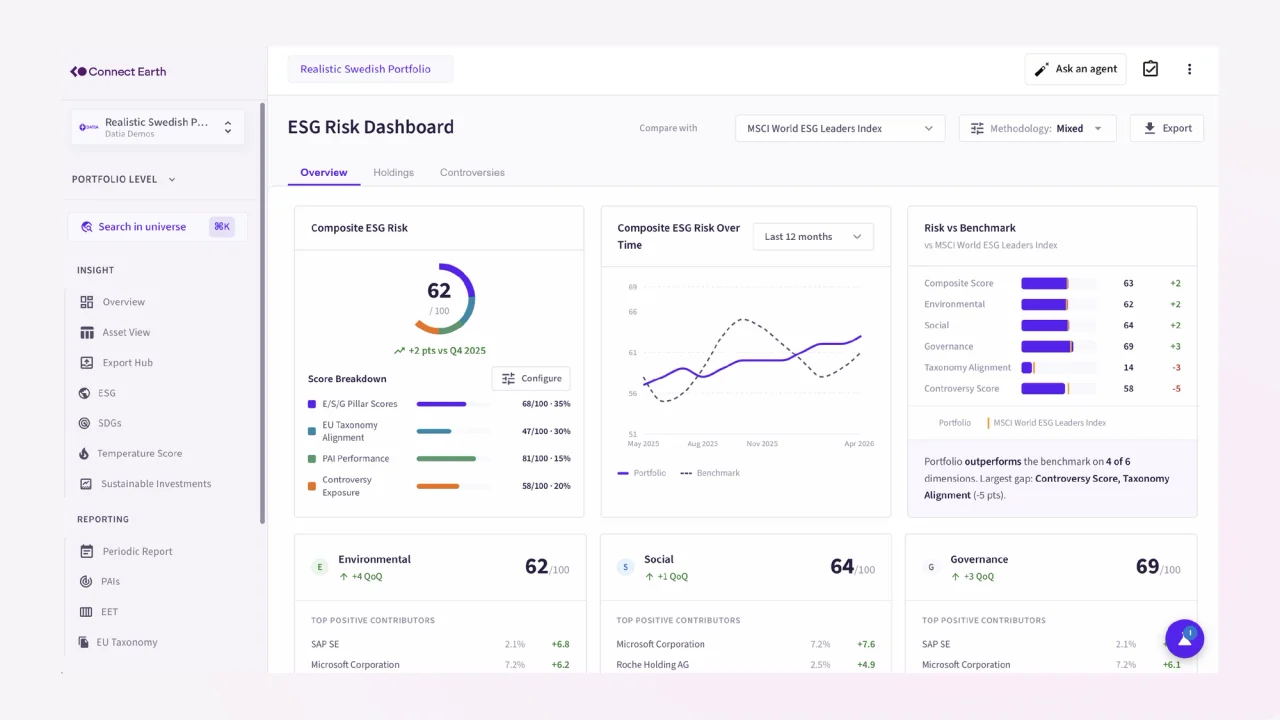Click the magic wand Ask agent icon
Viewport: 1280px width, 720px height.
pyautogui.click(x=1041, y=69)
